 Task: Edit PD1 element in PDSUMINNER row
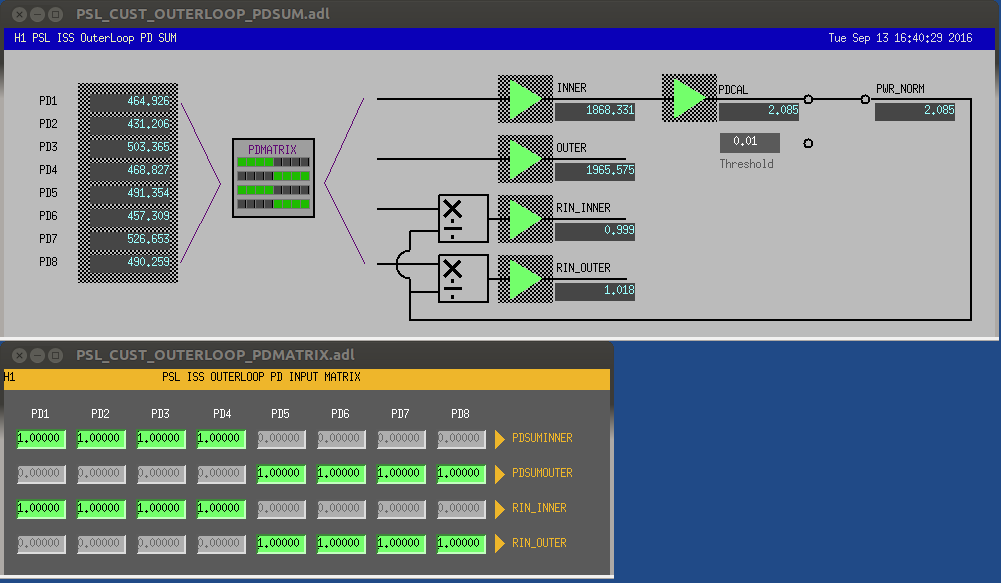click(41, 439)
